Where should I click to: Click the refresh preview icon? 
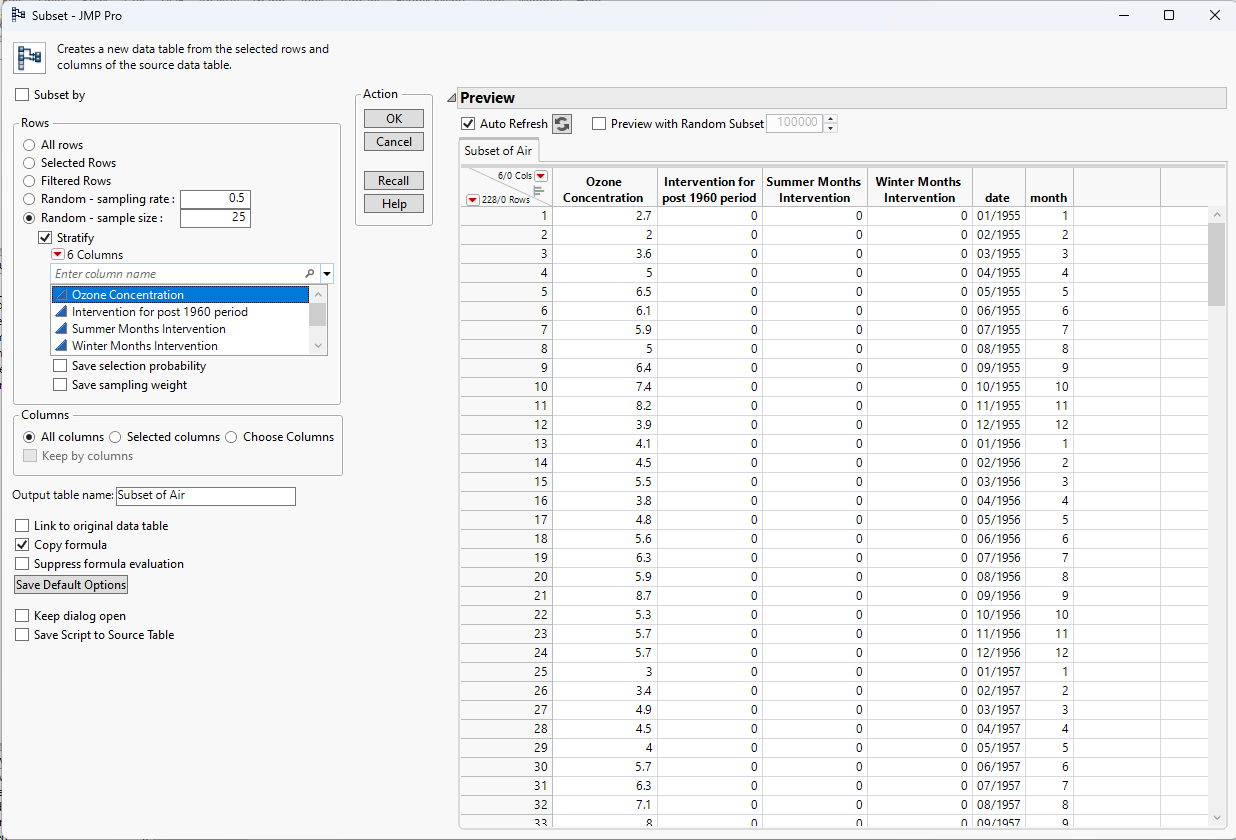click(x=562, y=124)
